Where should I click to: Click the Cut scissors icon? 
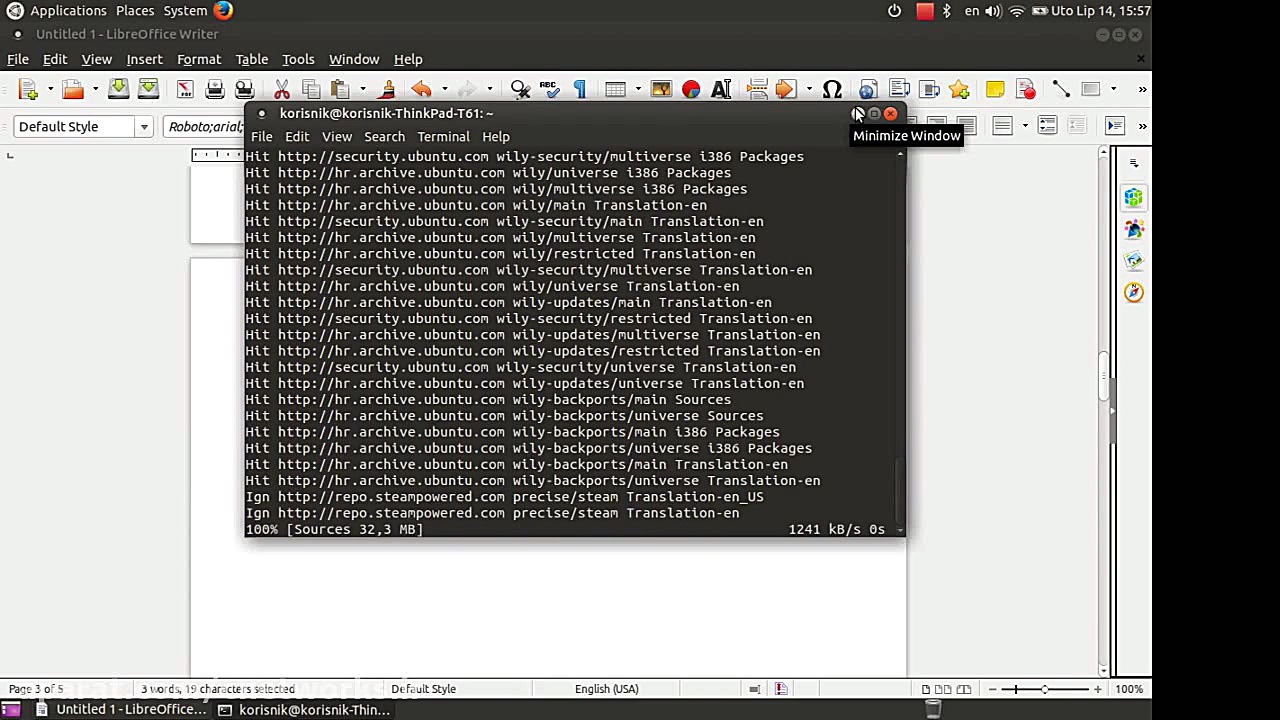point(282,90)
